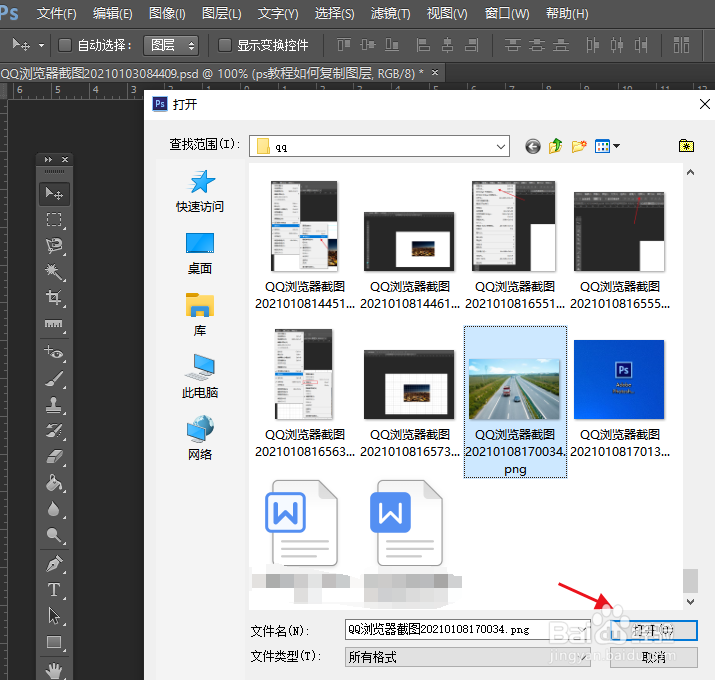Select highway image QQ浏览器截图20210108170034.png
This screenshot has width=715, height=680.
[515, 402]
